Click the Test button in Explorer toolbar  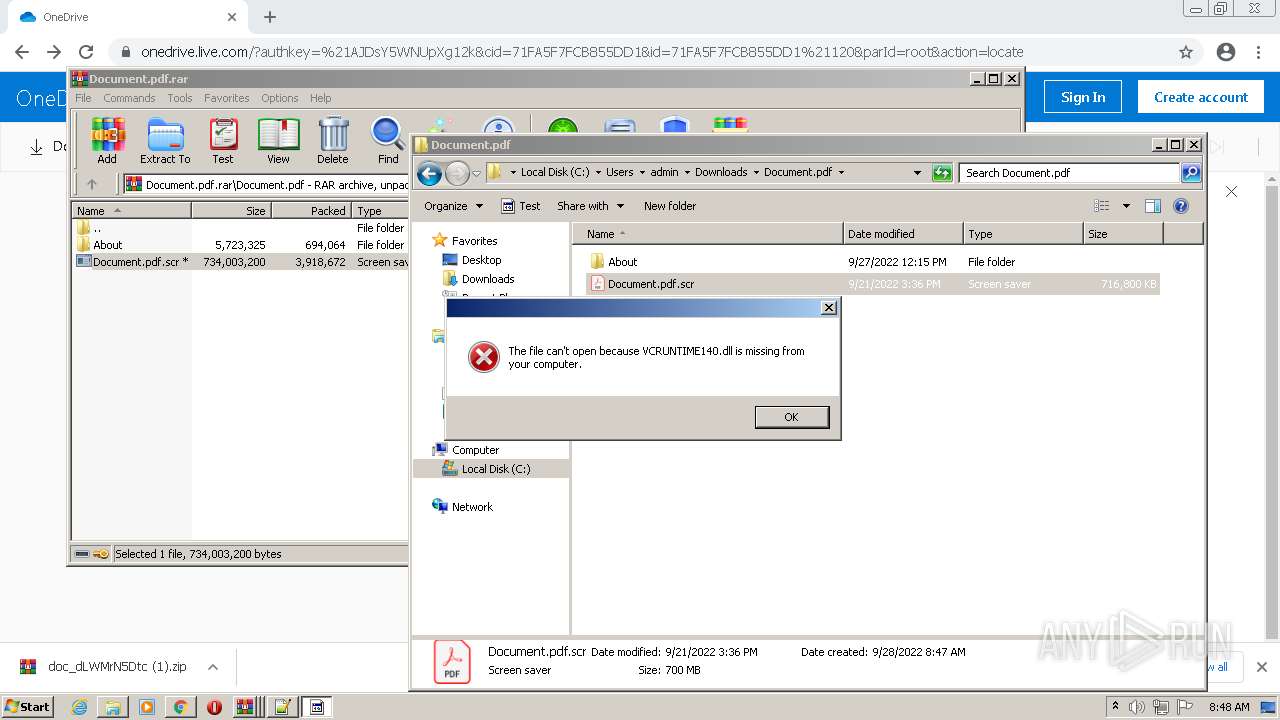click(x=521, y=206)
